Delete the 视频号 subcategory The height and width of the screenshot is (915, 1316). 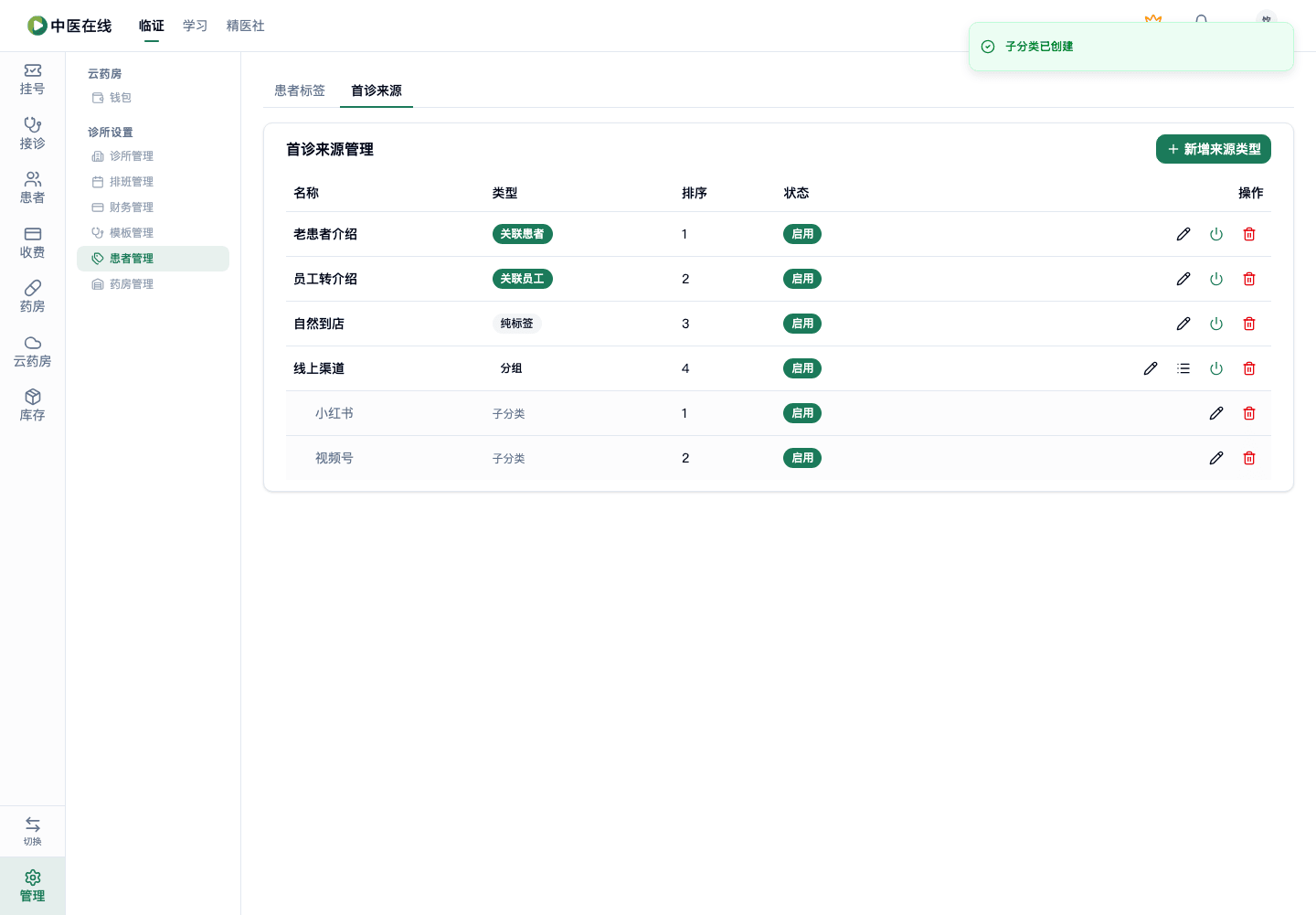click(1249, 458)
